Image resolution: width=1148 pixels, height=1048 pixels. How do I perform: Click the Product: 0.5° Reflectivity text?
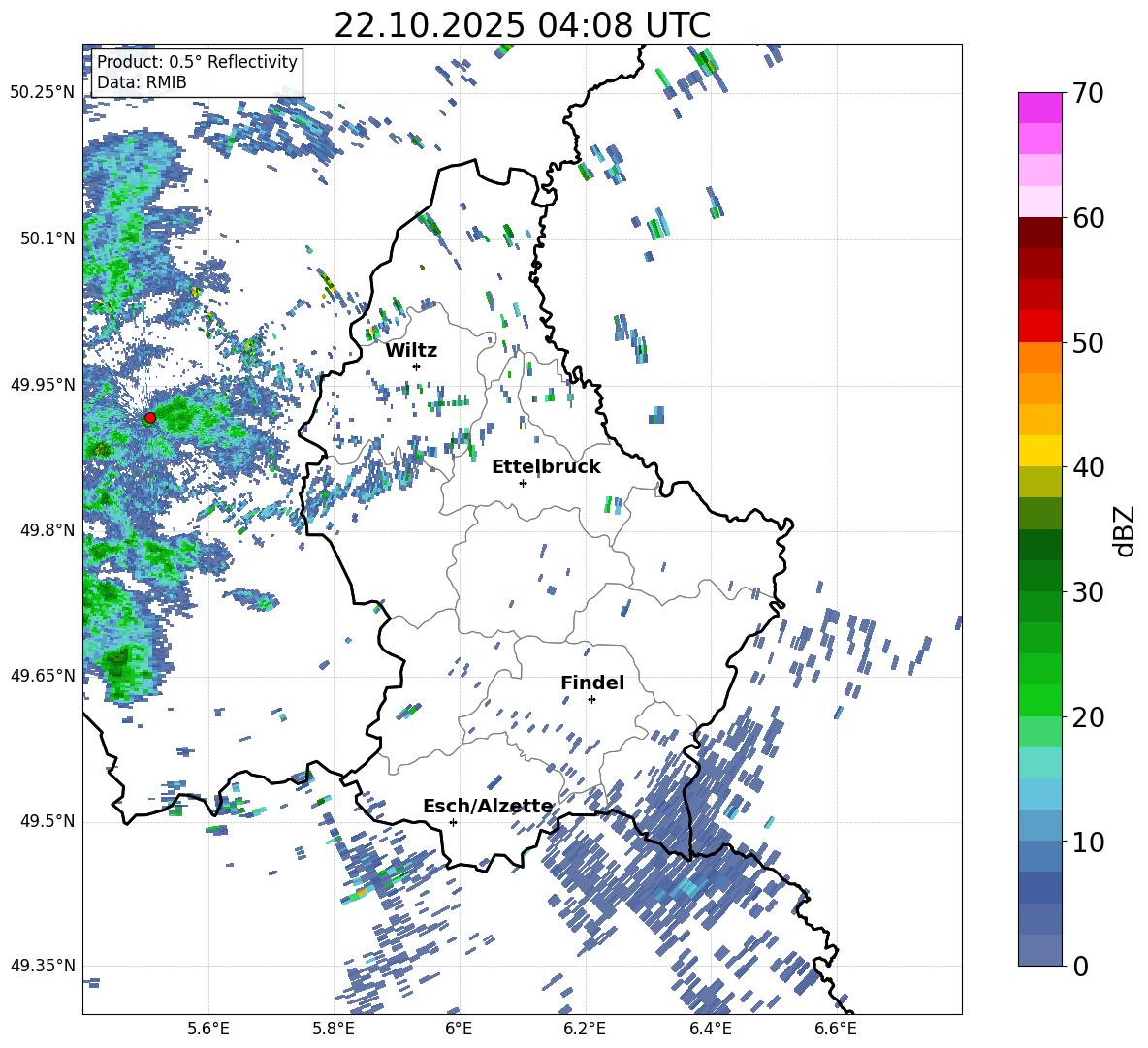[197, 62]
